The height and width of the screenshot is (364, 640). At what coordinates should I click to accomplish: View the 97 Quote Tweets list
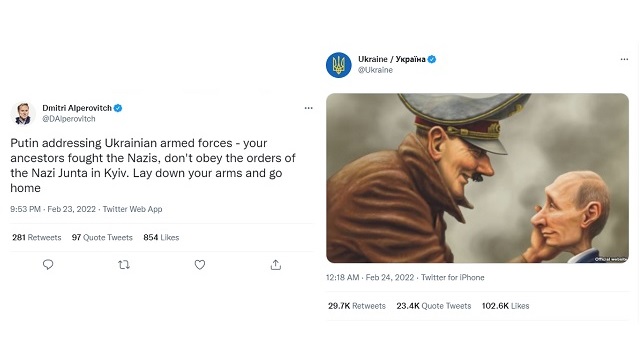click(102, 237)
